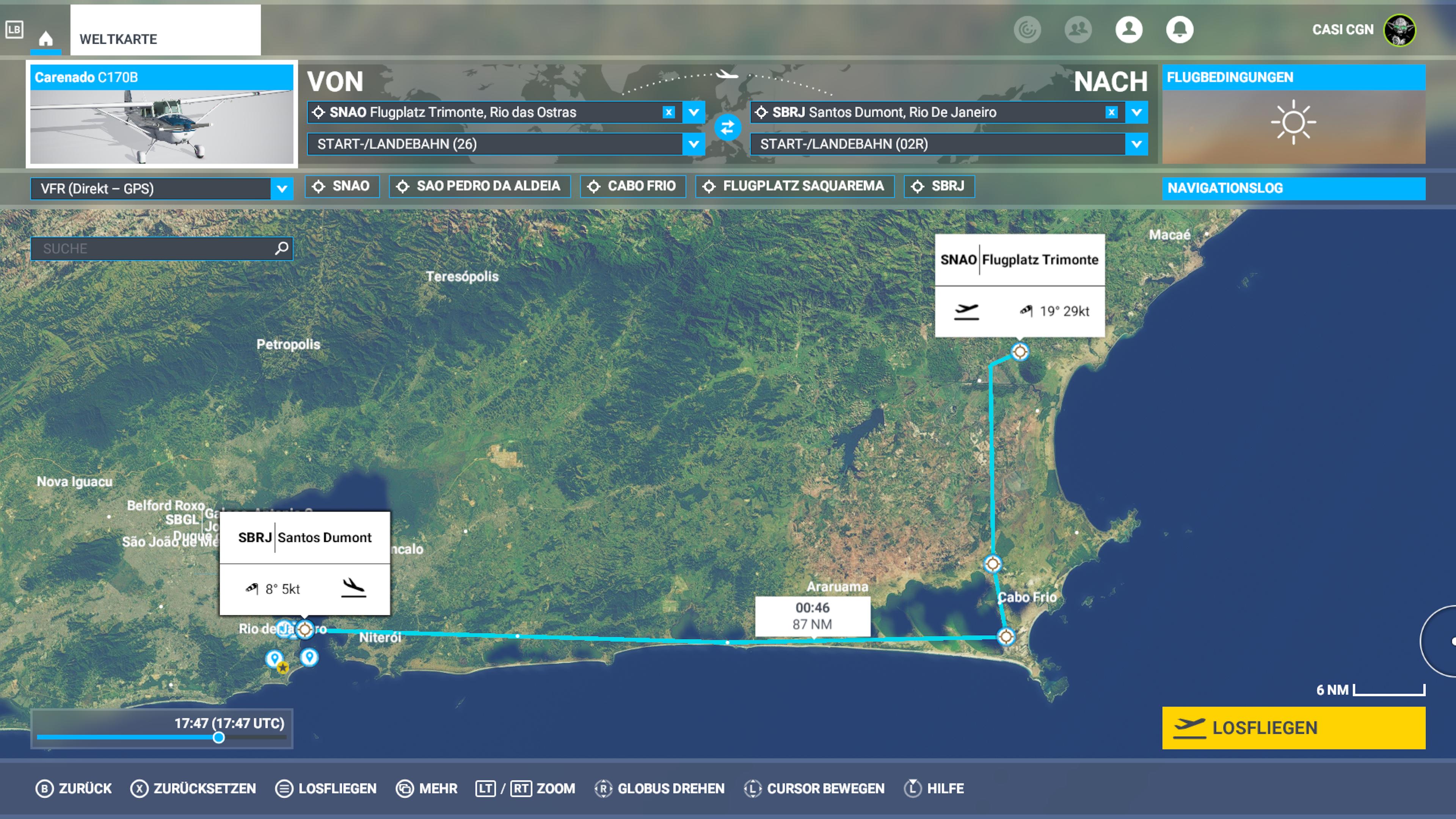The width and height of the screenshot is (1456, 819).
Task: Select the CABO FRIO waypoint
Action: pos(632,186)
